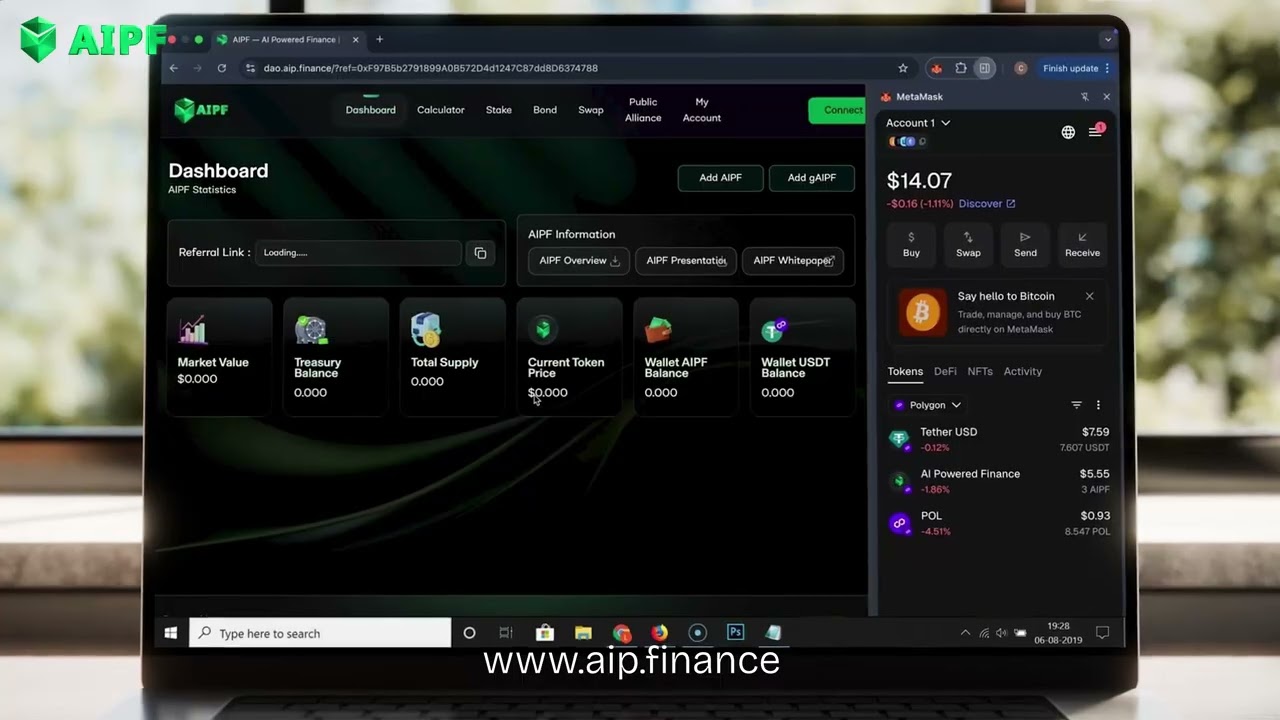
Task: Click MetaMask Receive button
Action: coord(1082,244)
